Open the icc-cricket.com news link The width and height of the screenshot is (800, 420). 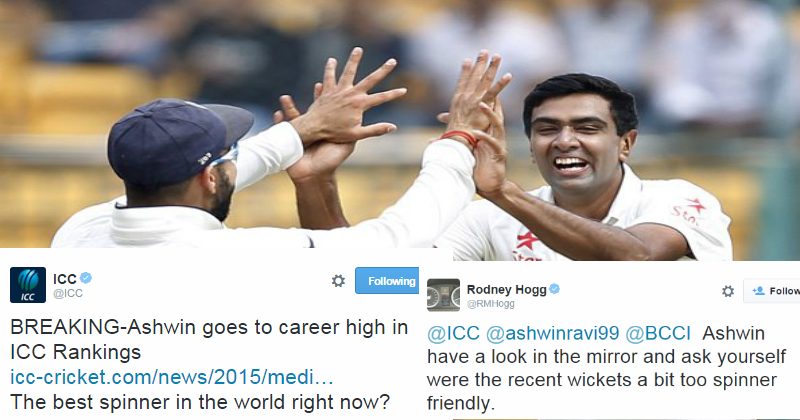click(172, 377)
